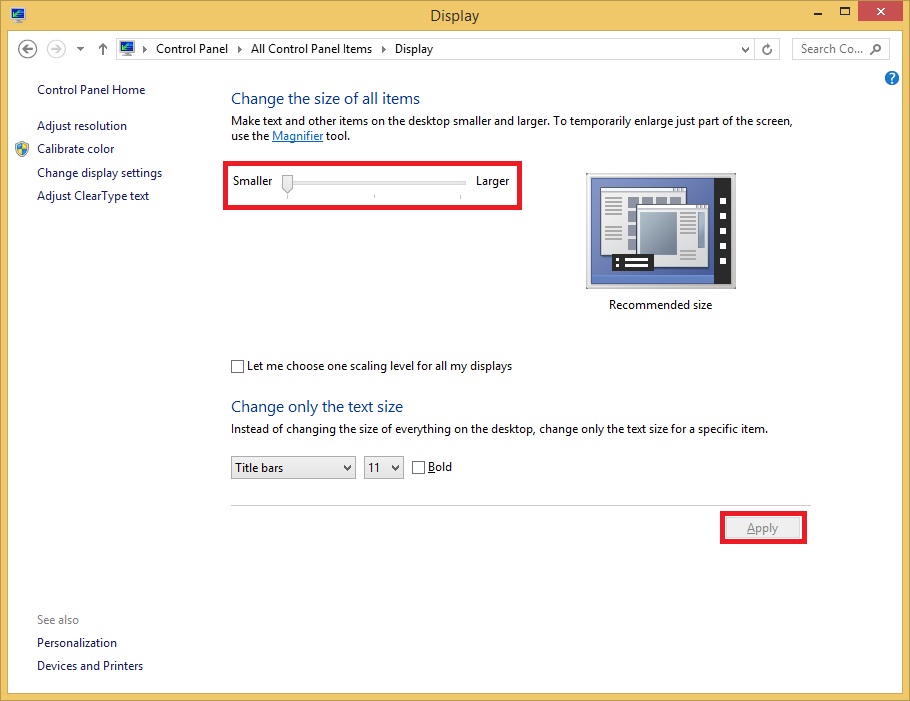Image resolution: width=910 pixels, height=701 pixels.
Task: Click the Apply button
Action: click(763, 528)
